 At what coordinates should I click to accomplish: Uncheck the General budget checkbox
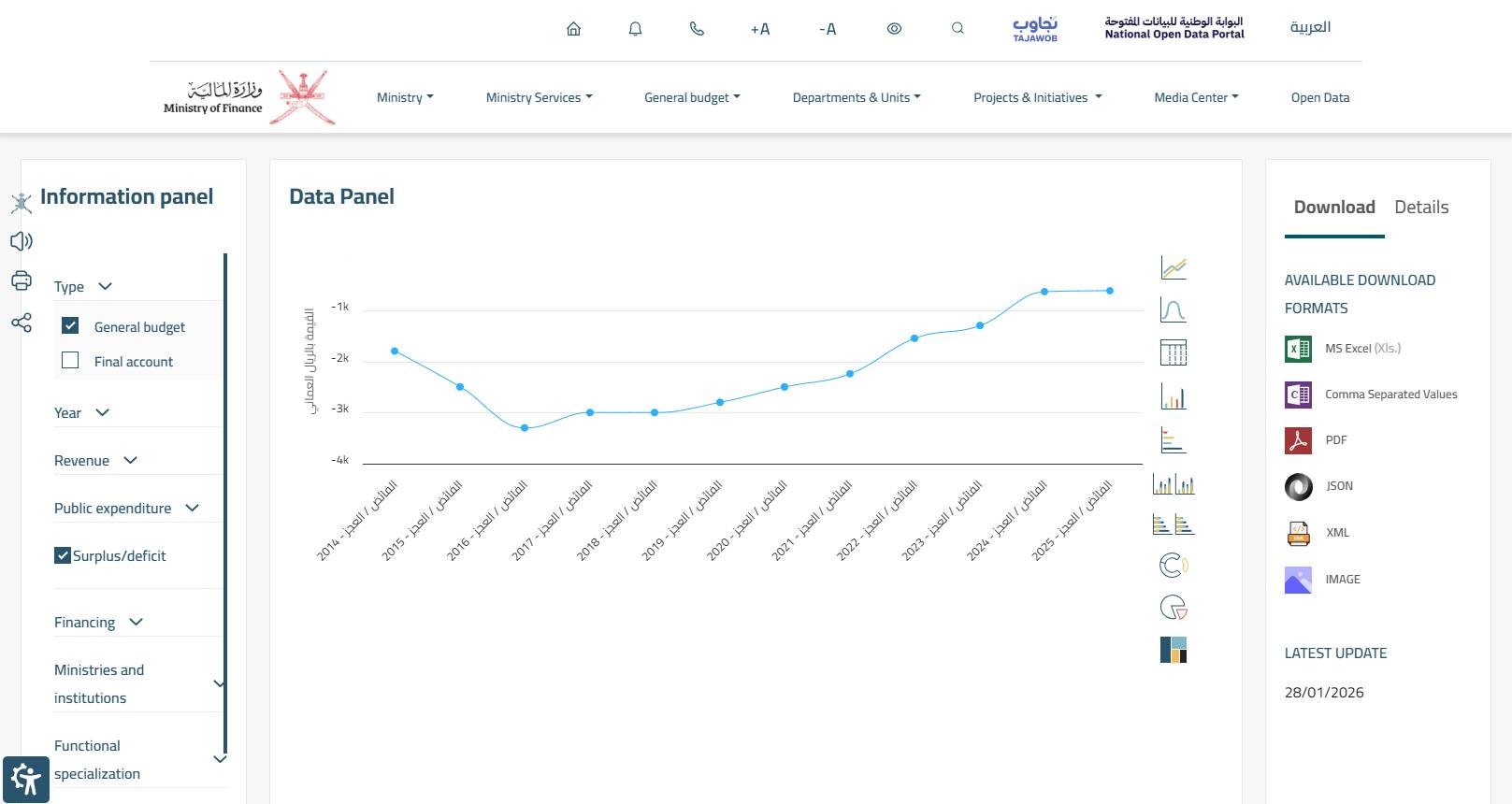[70, 325]
